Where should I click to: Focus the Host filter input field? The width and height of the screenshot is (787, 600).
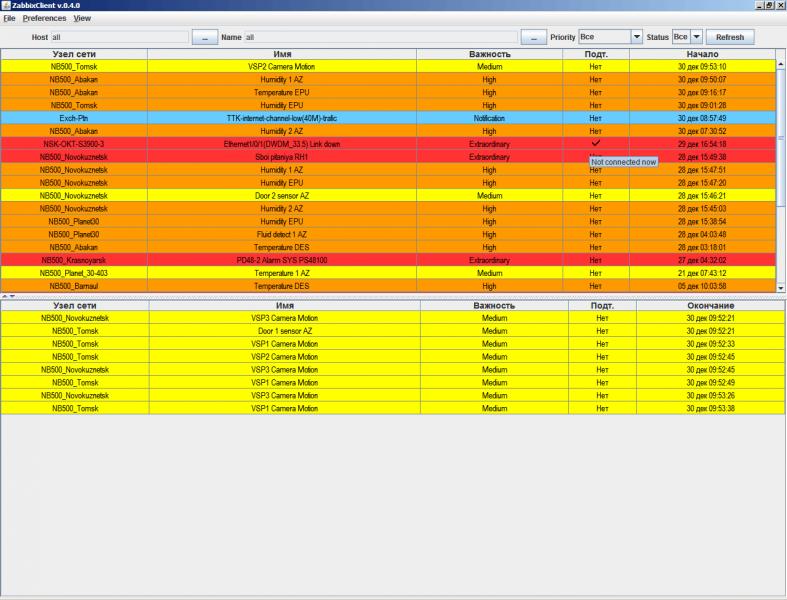coord(119,37)
